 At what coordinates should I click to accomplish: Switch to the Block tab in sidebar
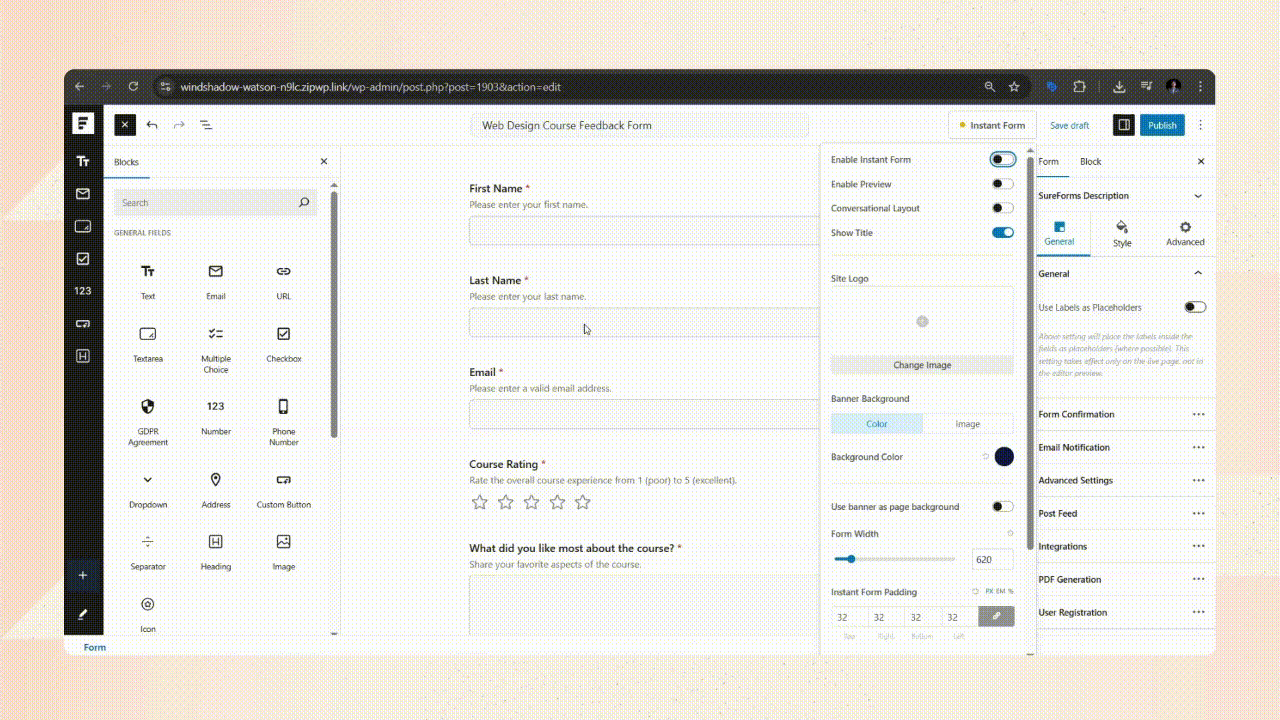[1090, 162]
